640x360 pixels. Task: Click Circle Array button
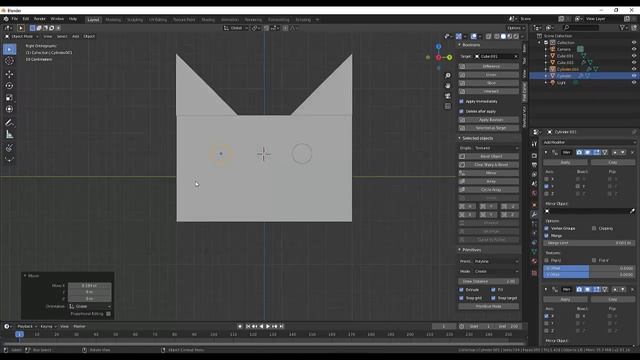pos(489,190)
